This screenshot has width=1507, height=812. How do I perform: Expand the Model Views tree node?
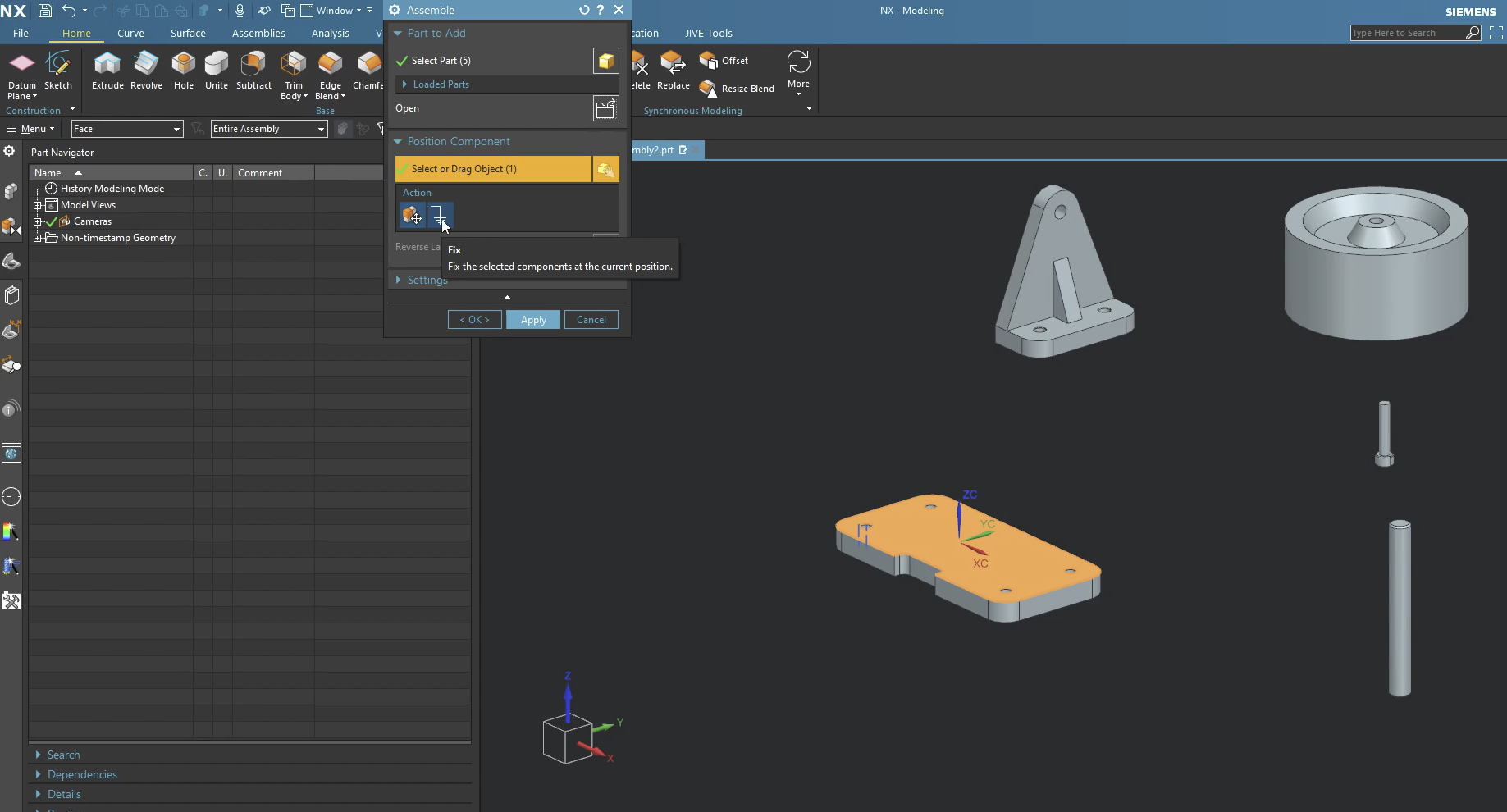(37, 205)
